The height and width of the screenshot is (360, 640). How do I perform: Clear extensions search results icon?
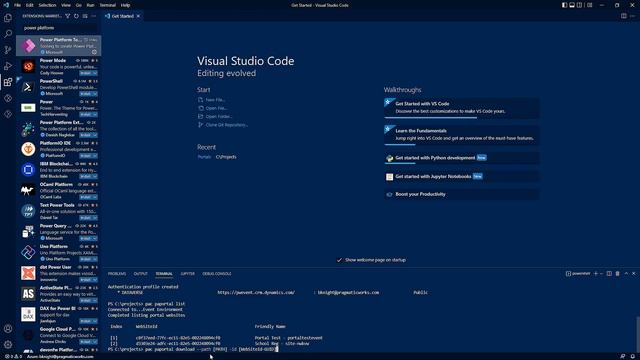click(85, 16)
